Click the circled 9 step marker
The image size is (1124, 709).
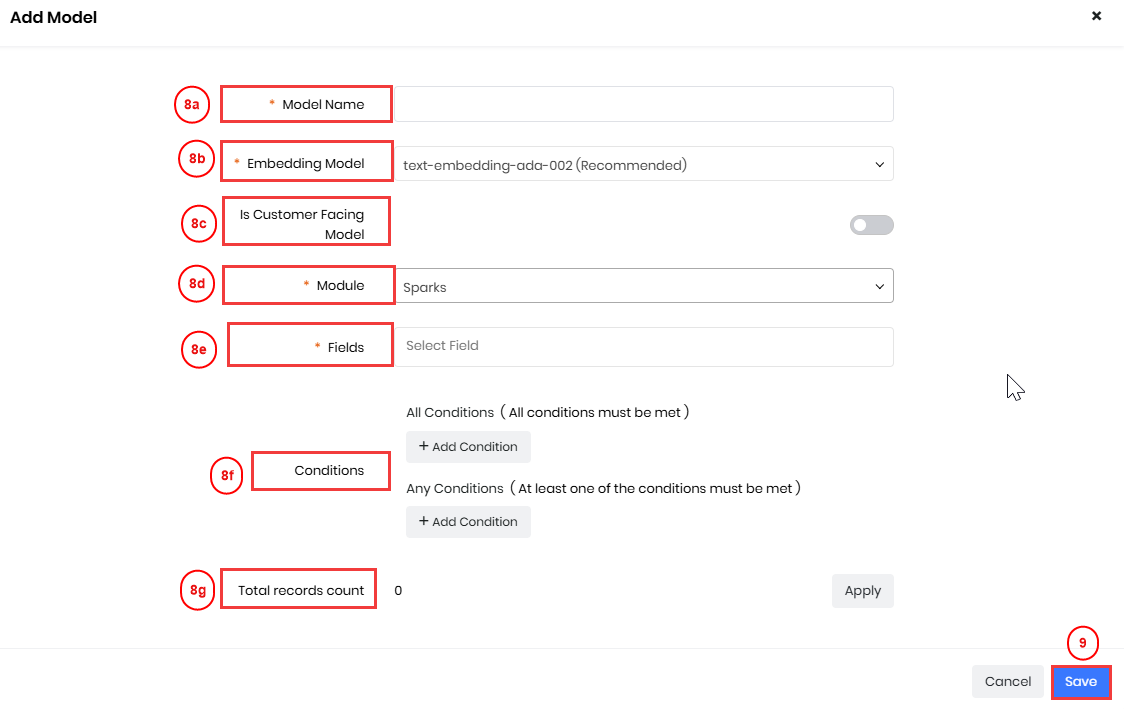tap(1082, 644)
